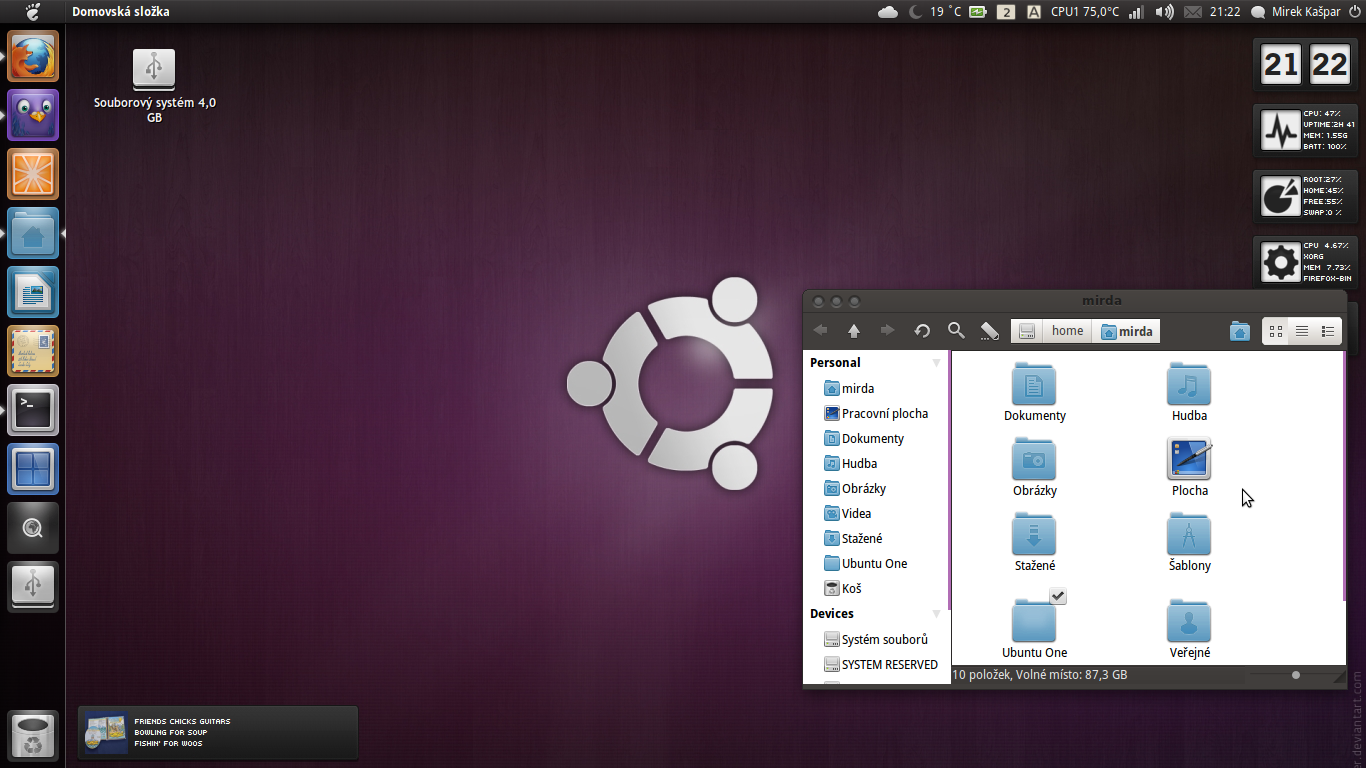Viewport: 1366px width, 768px height.
Task: Launch Firefox from the dock
Action: click(x=33, y=56)
